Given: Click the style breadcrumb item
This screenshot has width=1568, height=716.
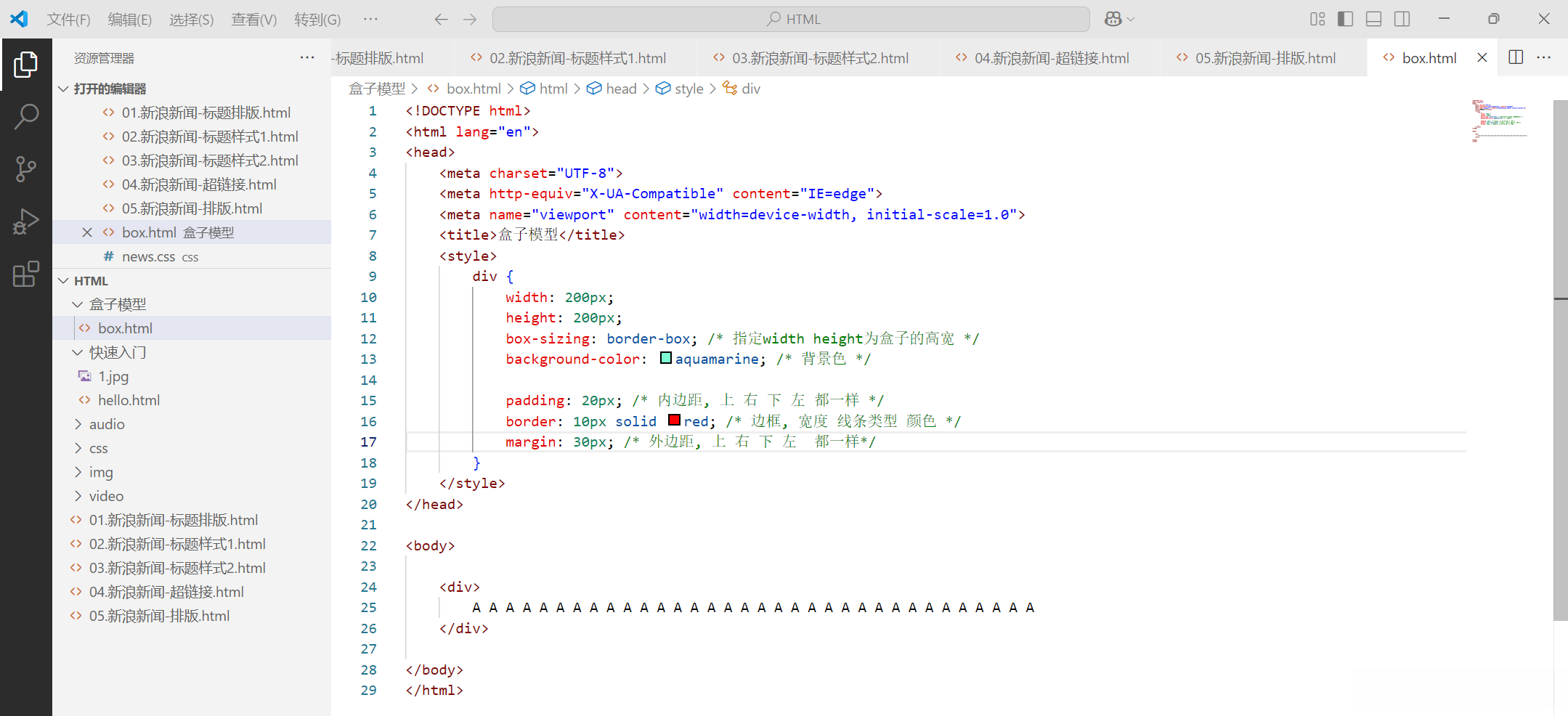Looking at the screenshot, I should tap(688, 89).
